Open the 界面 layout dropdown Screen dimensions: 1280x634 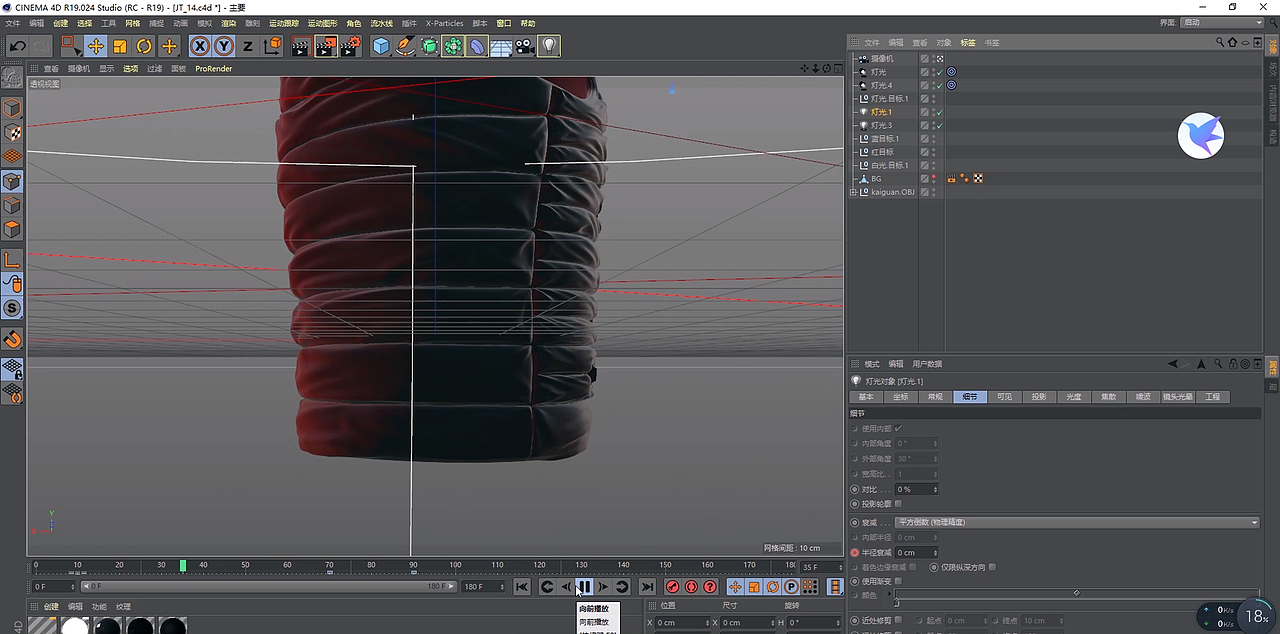coord(1223,22)
